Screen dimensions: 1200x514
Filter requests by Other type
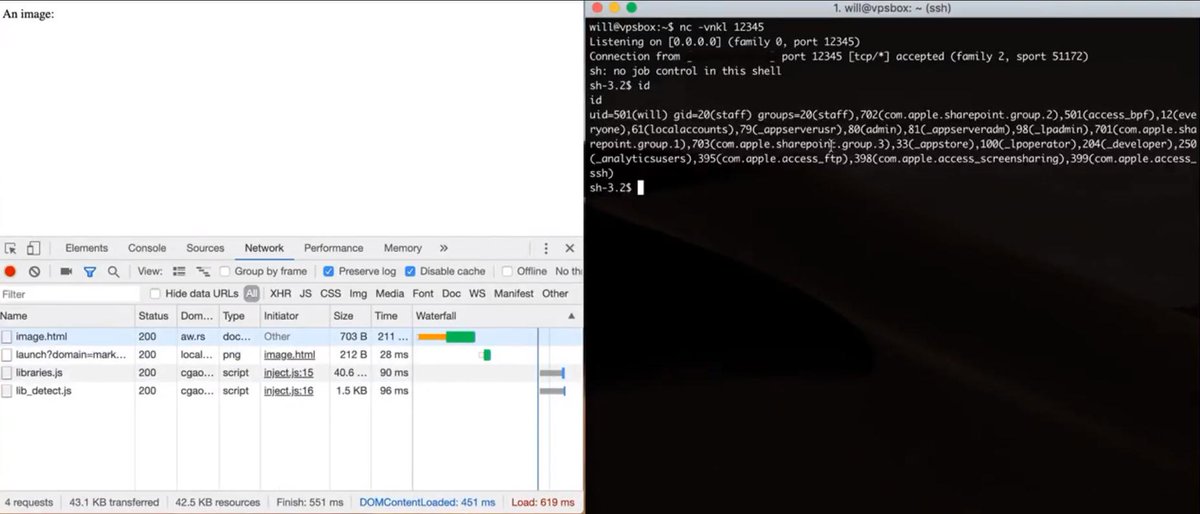(x=555, y=294)
